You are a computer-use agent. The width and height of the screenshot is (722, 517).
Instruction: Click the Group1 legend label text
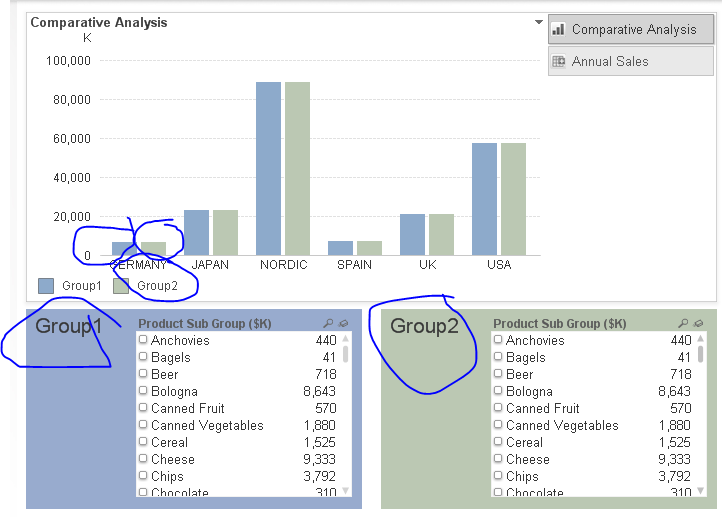pyautogui.click(x=82, y=286)
